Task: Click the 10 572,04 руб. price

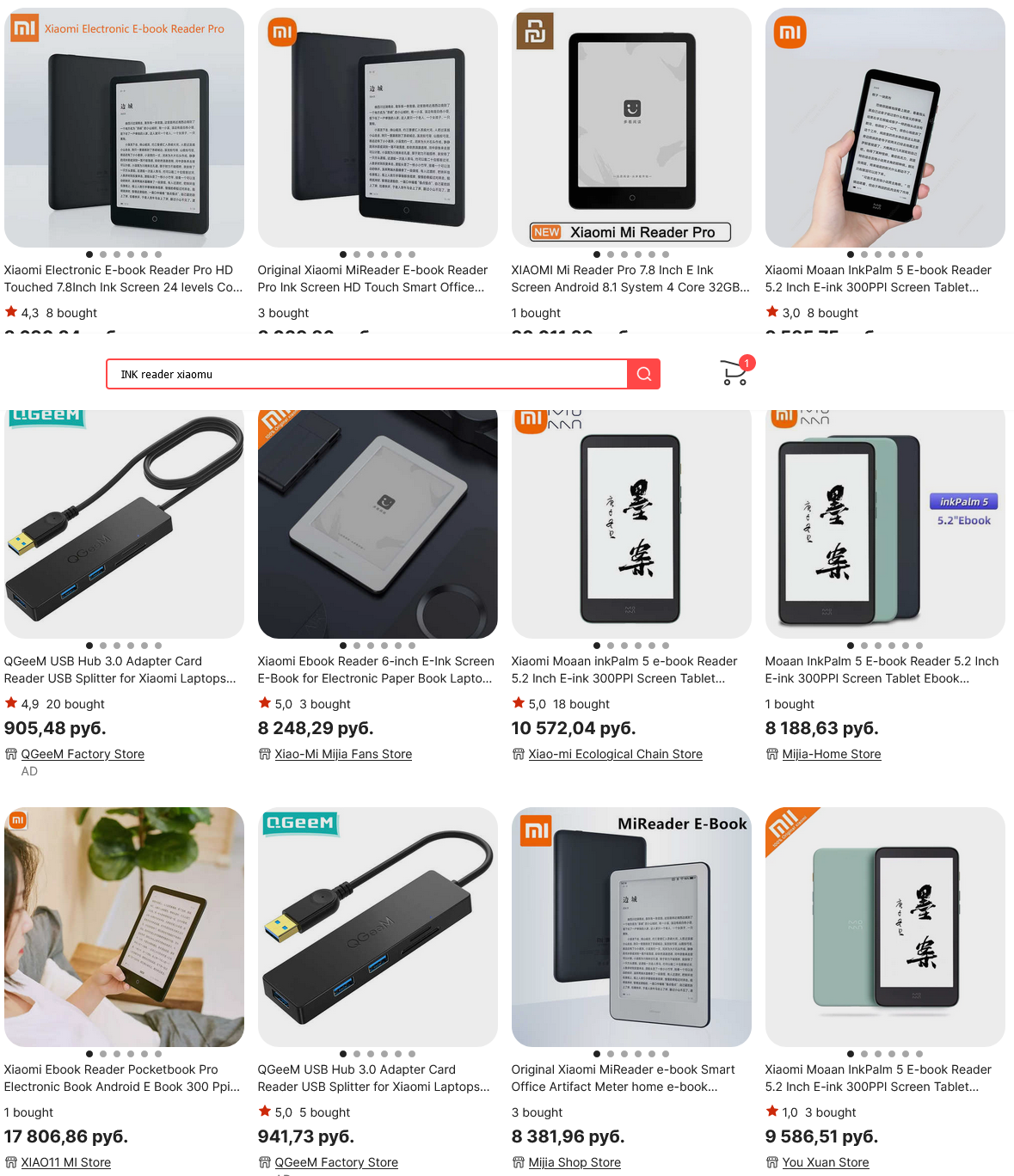Action: coord(574,728)
